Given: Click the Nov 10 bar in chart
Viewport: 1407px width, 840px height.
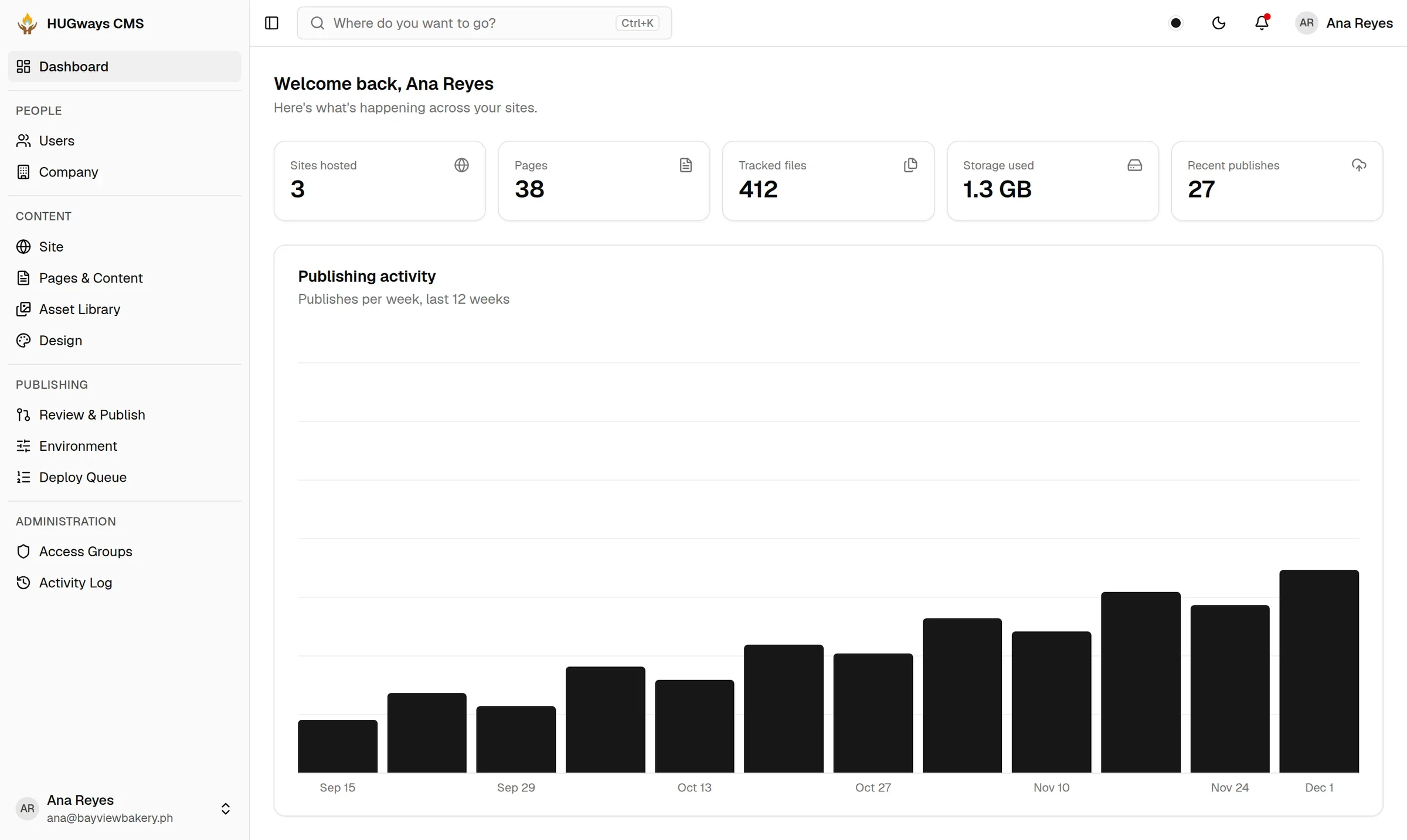Looking at the screenshot, I should [1052, 702].
